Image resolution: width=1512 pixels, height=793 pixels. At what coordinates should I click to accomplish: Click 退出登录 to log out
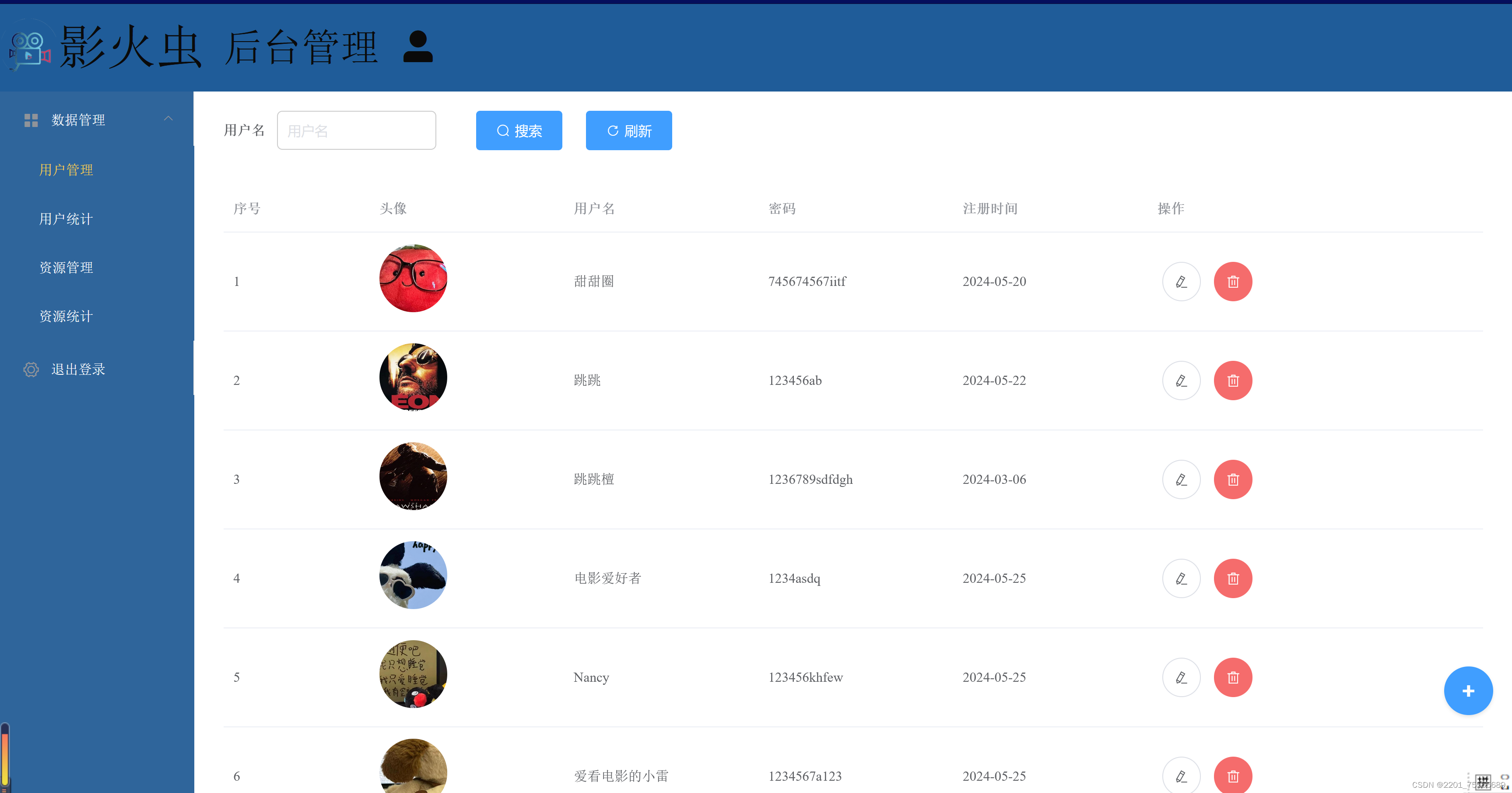(x=78, y=370)
